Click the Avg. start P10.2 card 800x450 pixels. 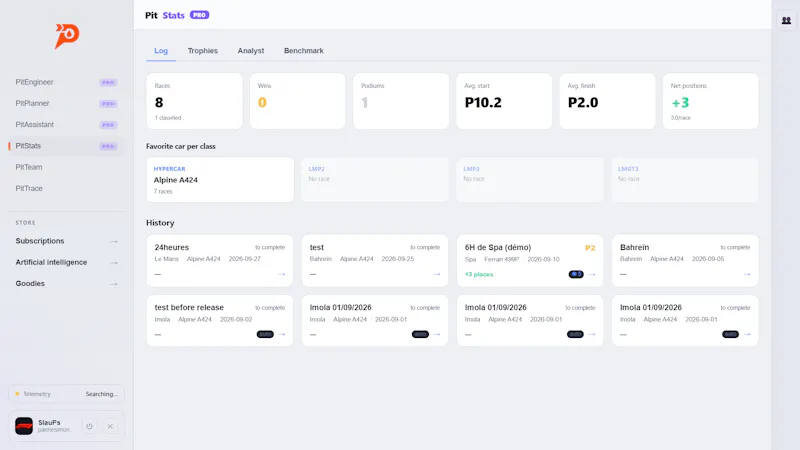pyautogui.click(x=504, y=101)
